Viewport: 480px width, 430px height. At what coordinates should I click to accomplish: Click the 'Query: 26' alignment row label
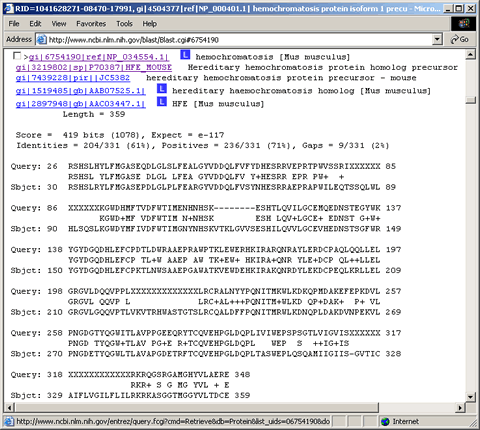point(34,166)
